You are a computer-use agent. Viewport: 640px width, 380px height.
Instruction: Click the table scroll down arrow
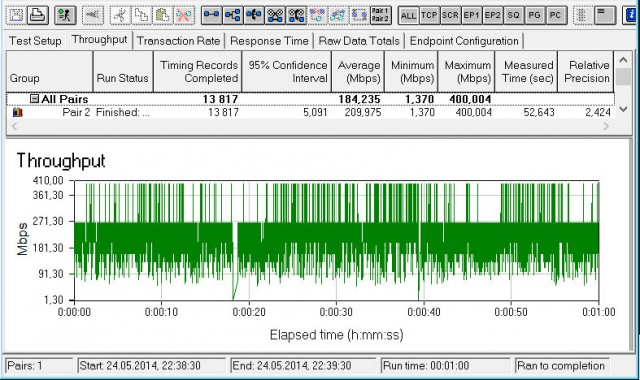coord(623,109)
